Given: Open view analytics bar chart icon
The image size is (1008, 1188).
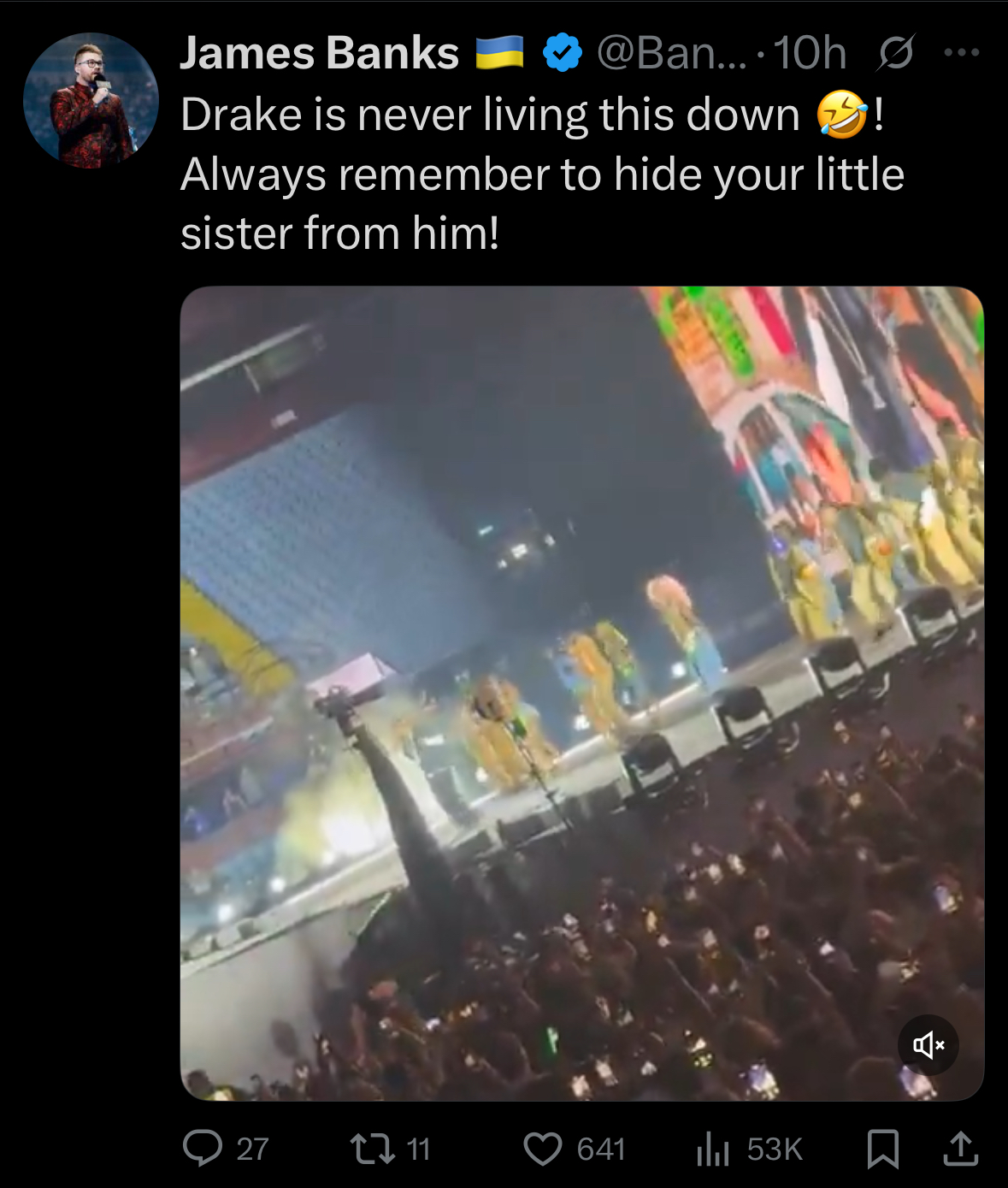Looking at the screenshot, I should coord(712,1149).
